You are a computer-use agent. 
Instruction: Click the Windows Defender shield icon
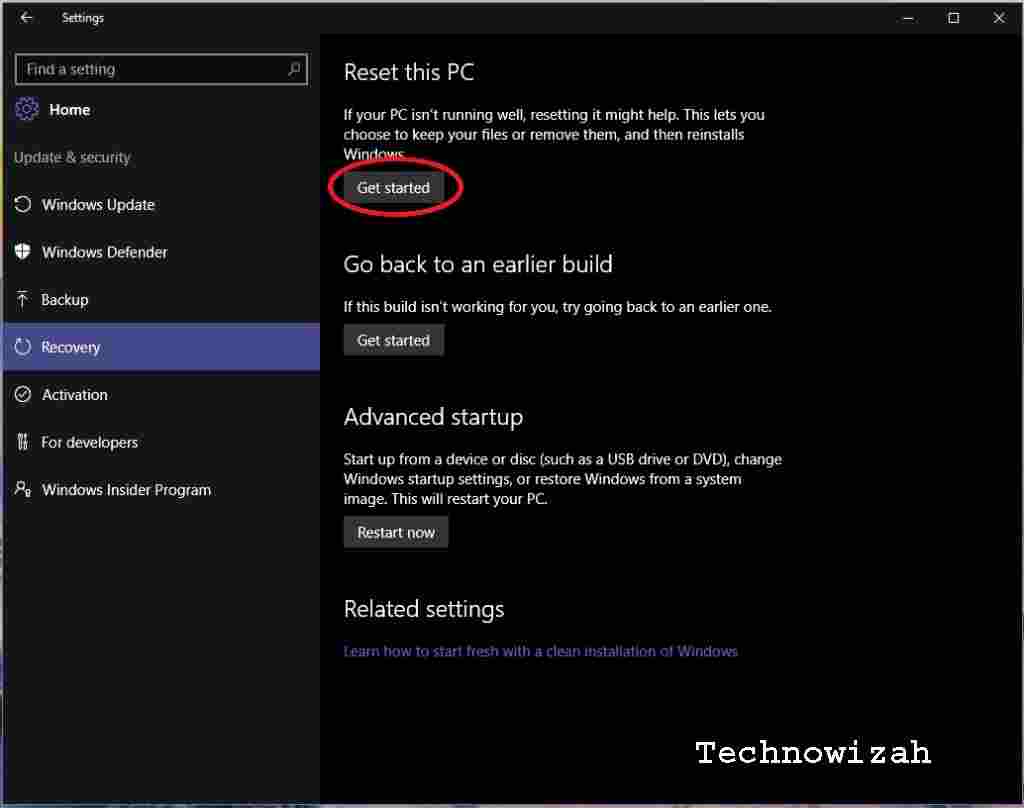(x=23, y=252)
